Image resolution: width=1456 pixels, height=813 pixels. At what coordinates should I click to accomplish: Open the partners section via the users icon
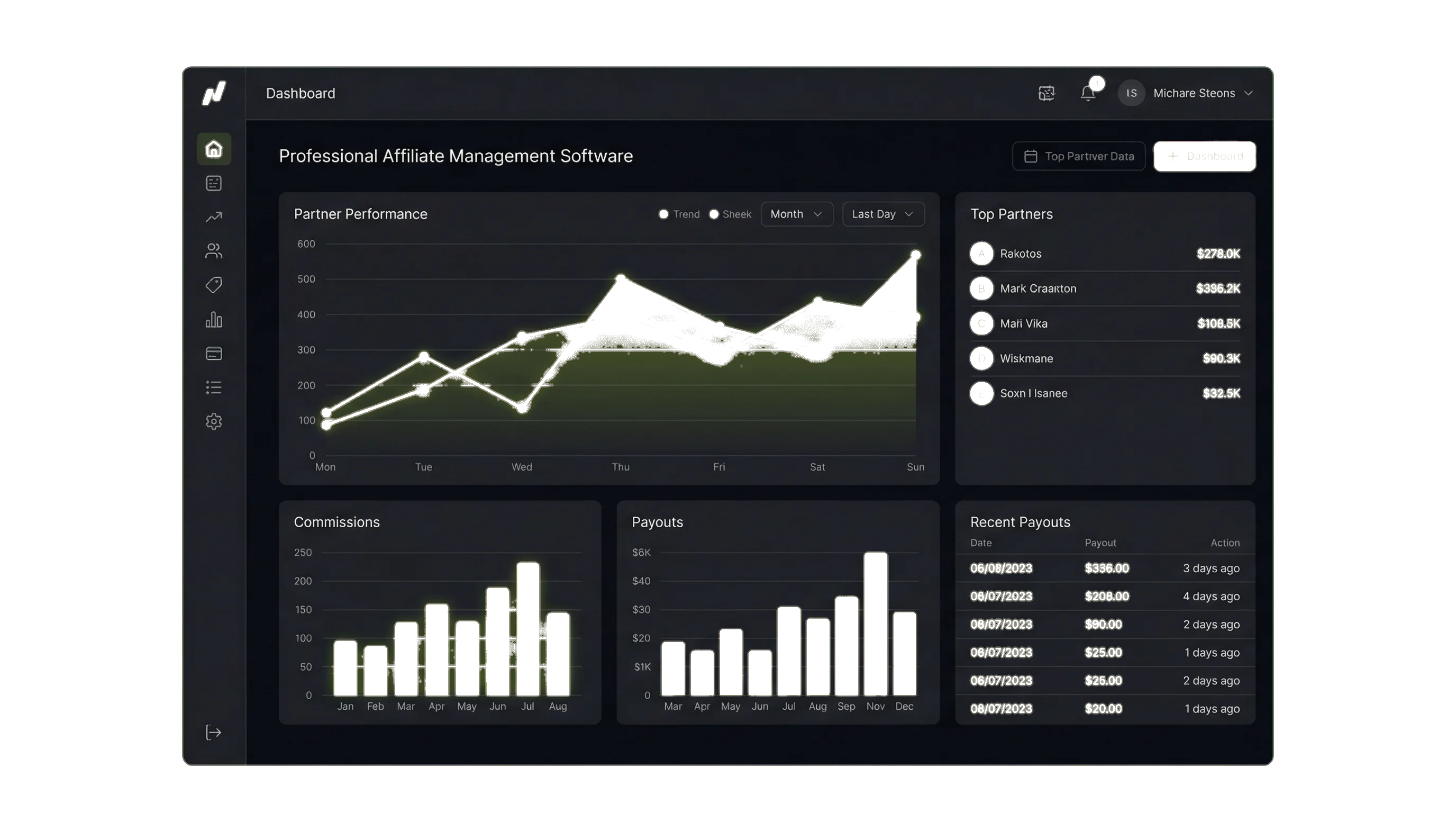214,250
